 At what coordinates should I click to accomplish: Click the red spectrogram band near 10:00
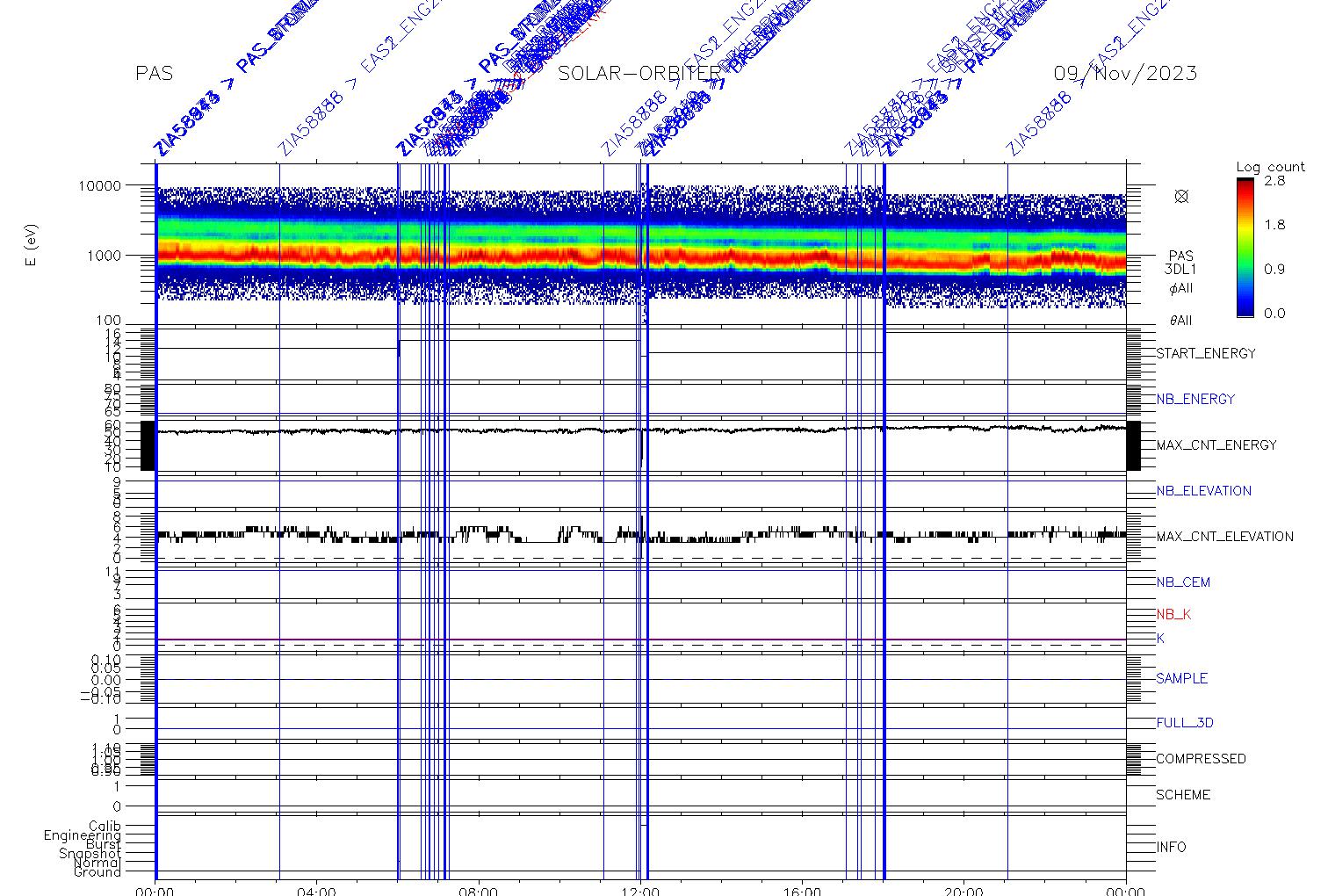pos(560,257)
